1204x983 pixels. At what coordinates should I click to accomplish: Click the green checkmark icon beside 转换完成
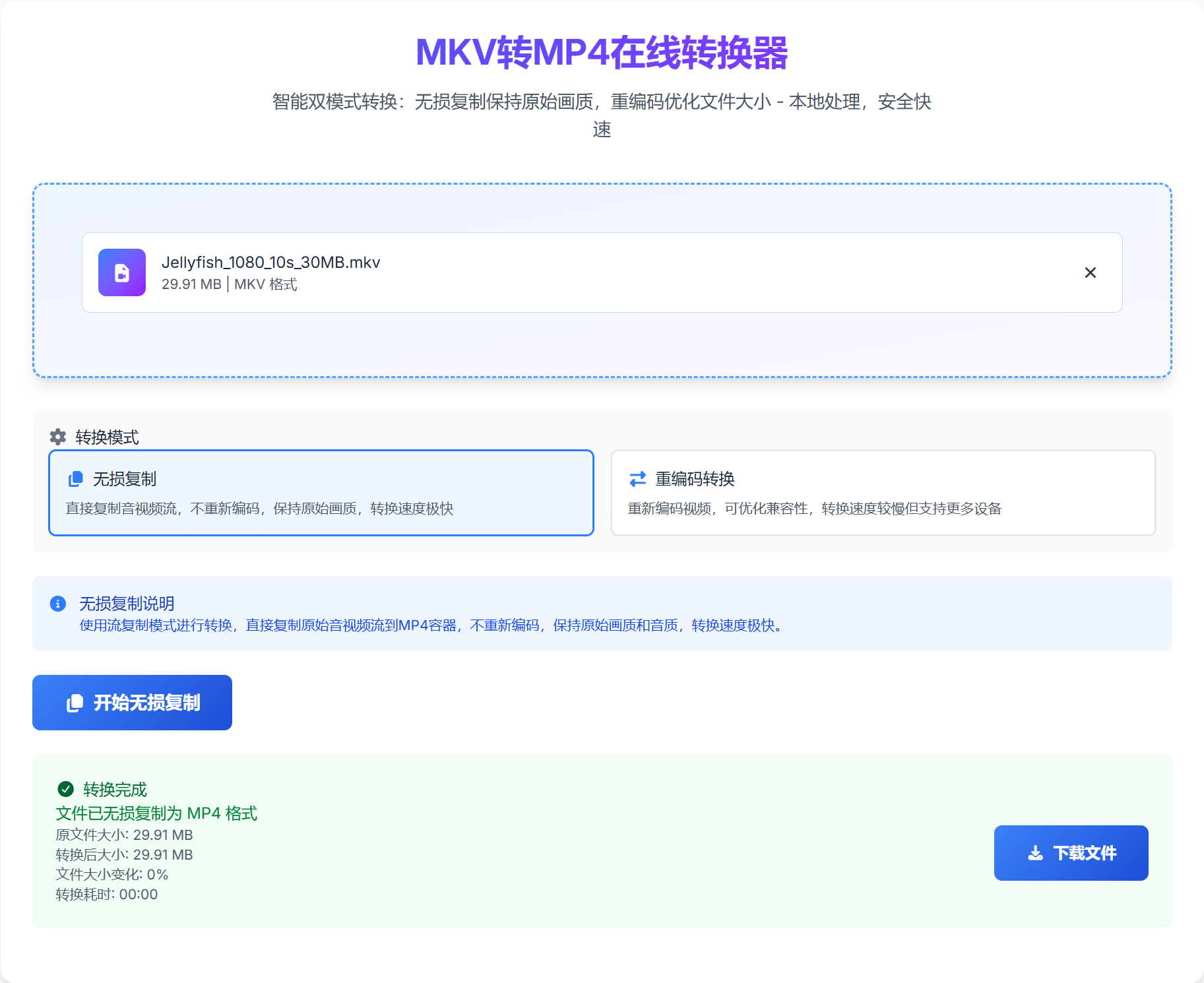click(65, 789)
